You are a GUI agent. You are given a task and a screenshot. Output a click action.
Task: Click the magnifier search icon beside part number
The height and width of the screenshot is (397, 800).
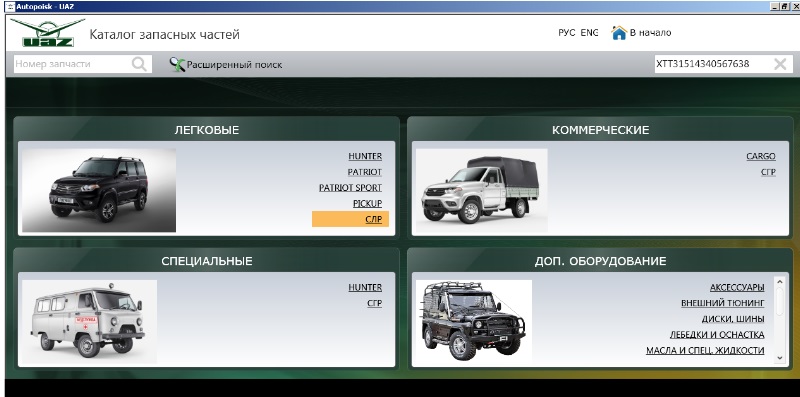point(139,64)
